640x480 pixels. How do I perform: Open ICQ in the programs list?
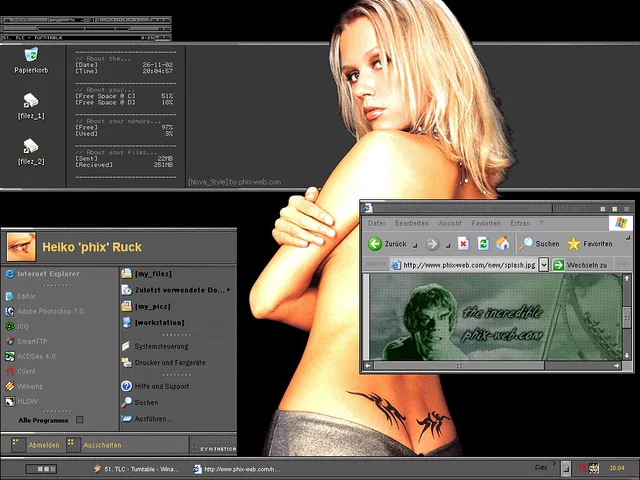coord(24,326)
